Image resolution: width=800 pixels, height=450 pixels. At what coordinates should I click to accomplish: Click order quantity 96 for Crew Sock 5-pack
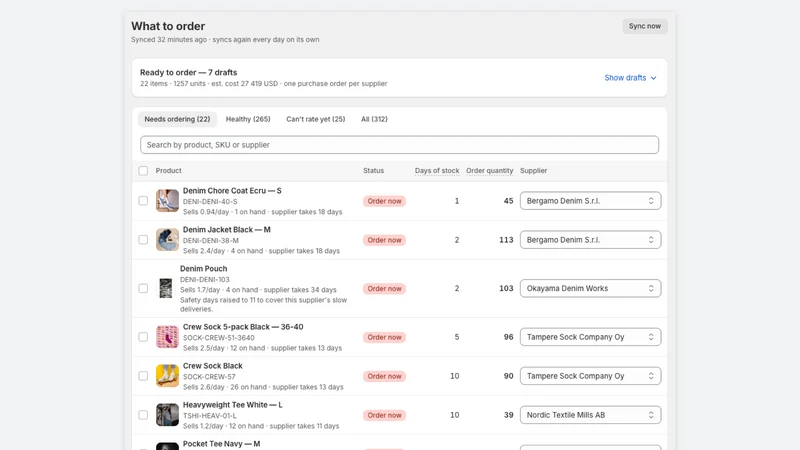508,337
